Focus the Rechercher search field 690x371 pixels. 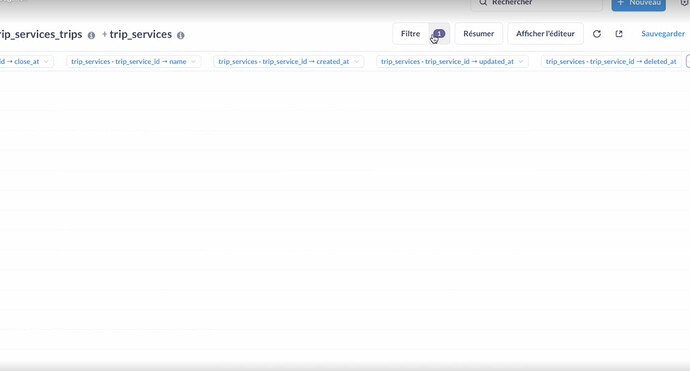click(536, 4)
